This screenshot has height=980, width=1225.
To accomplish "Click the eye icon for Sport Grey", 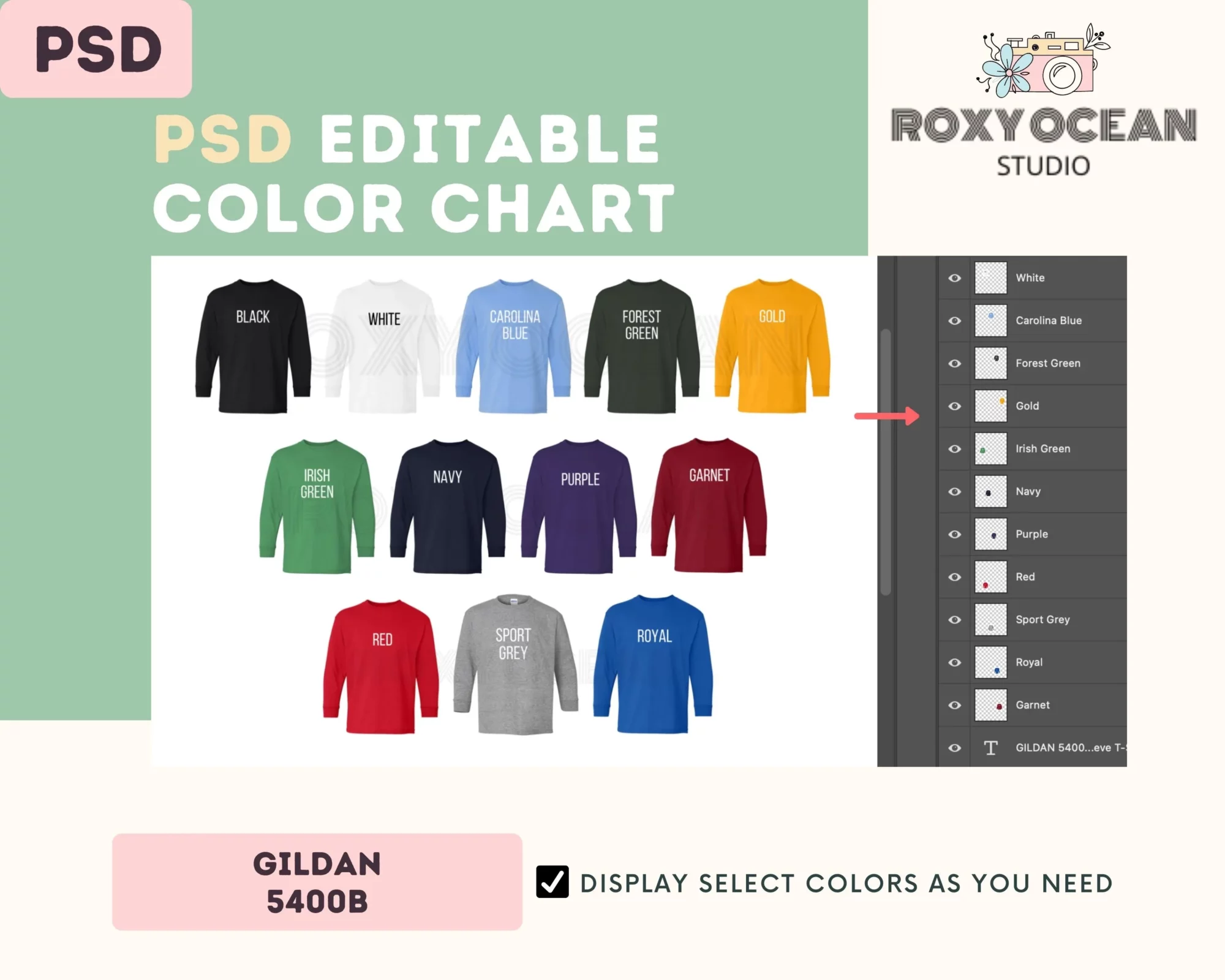I will [x=955, y=619].
